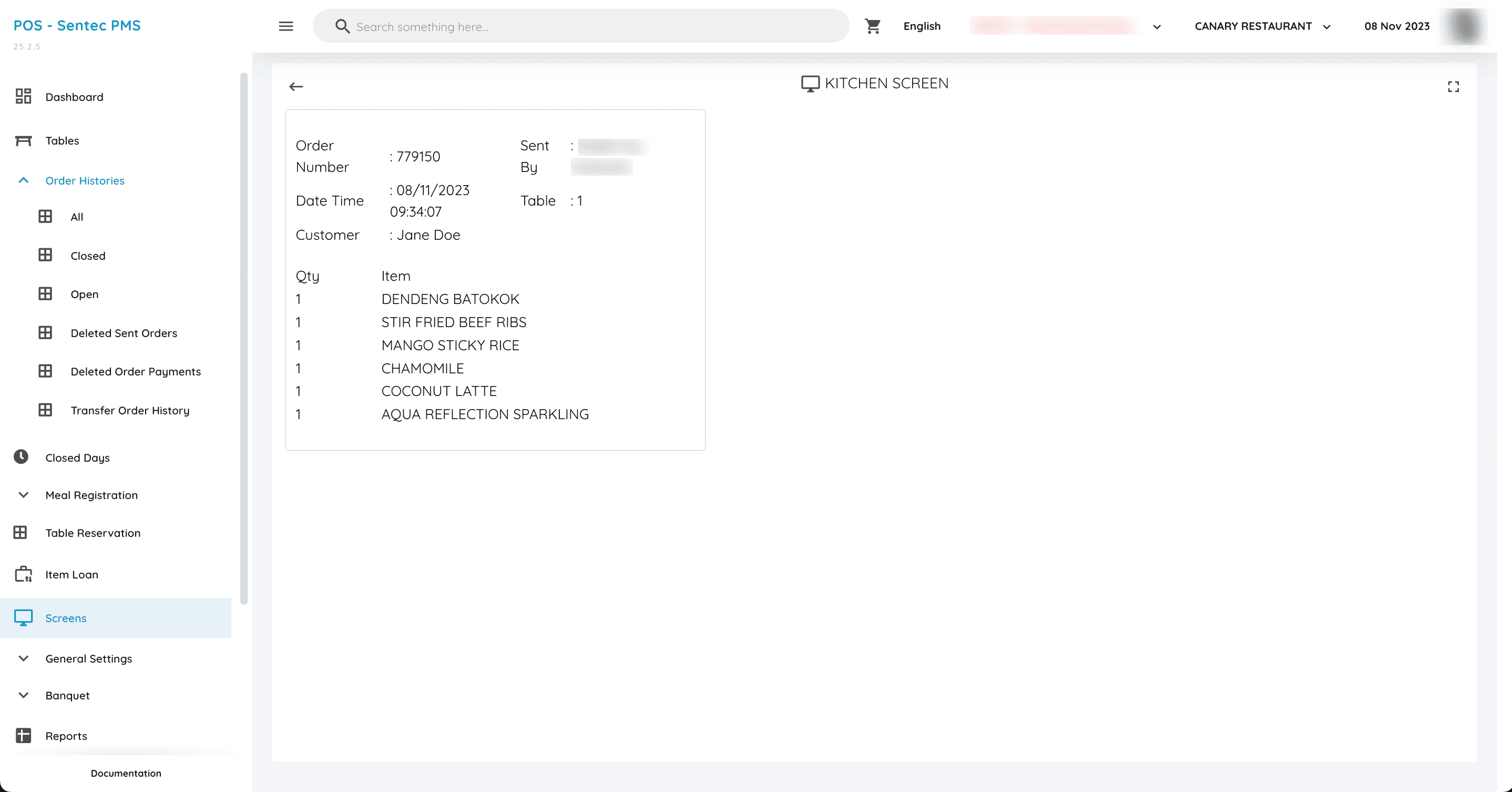Image resolution: width=1512 pixels, height=792 pixels.
Task: Expand the Banquet section
Action: pyautogui.click(x=24, y=695)
